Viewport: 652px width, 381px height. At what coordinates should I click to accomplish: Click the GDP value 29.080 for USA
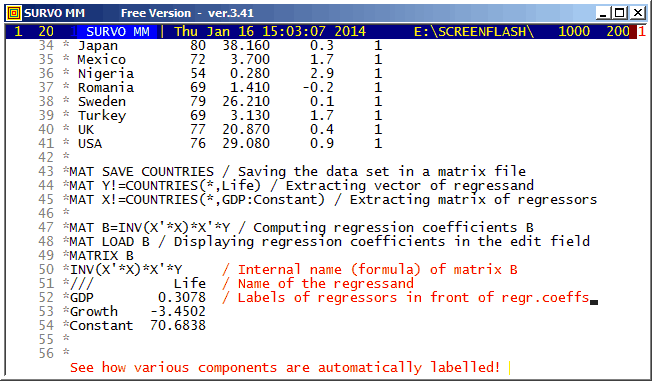click(246, 143)
